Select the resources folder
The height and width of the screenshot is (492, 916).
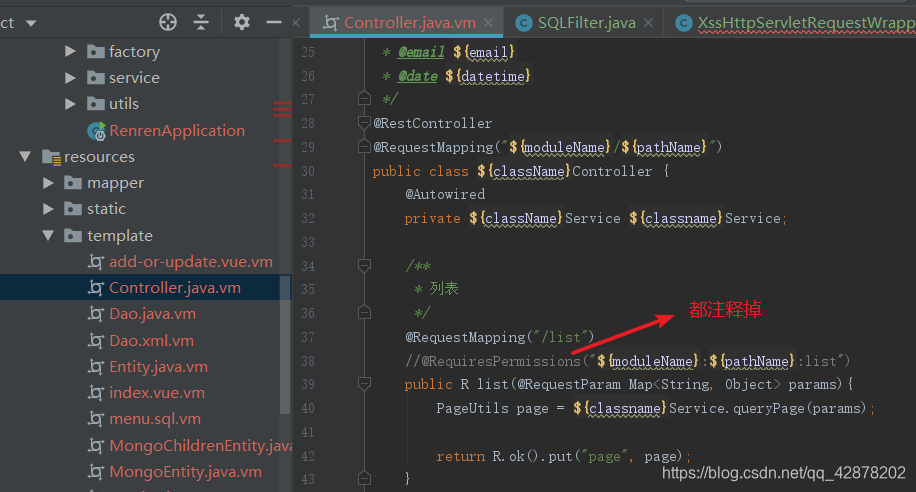pos(99,157)
